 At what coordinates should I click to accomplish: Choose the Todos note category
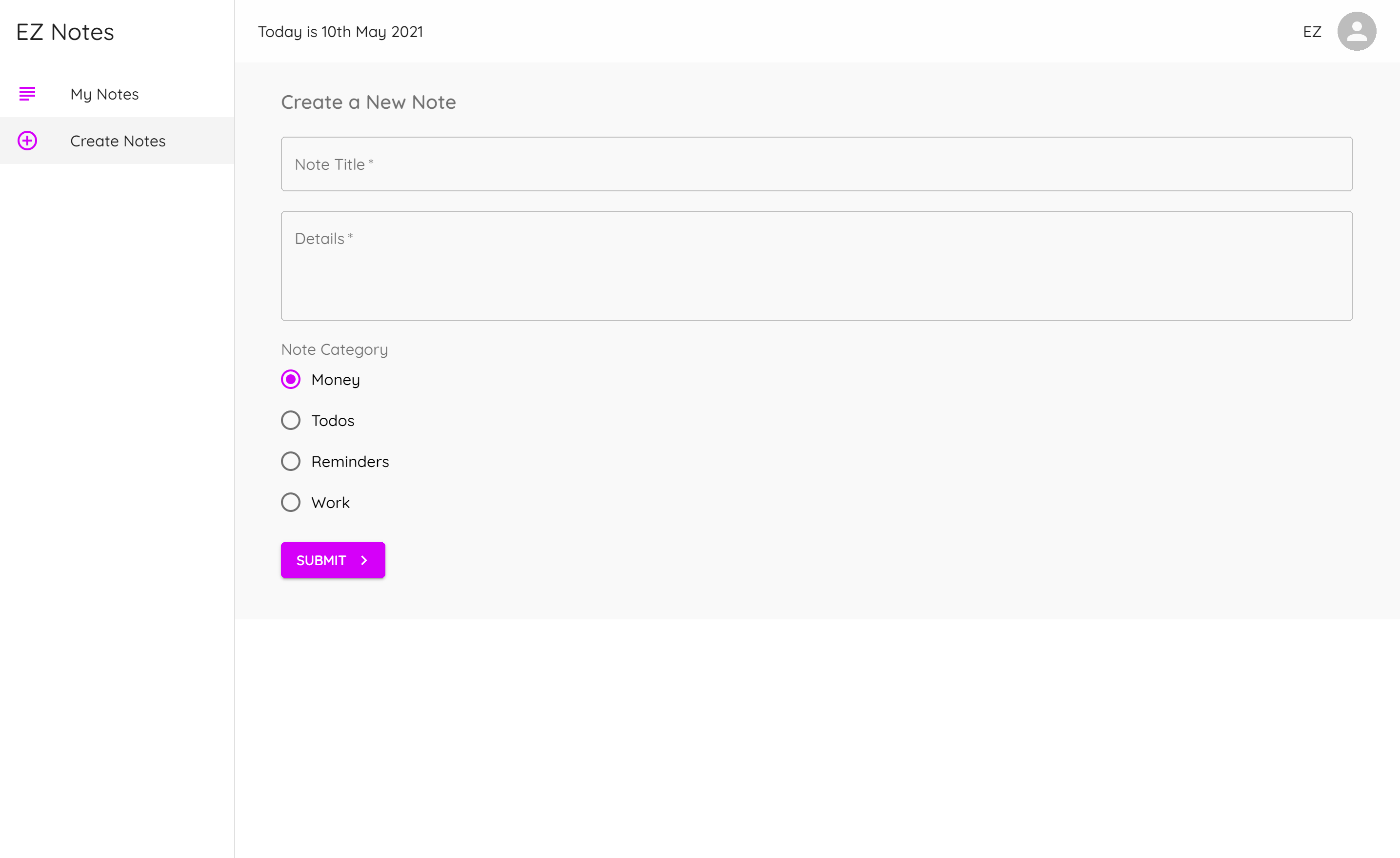290,420
